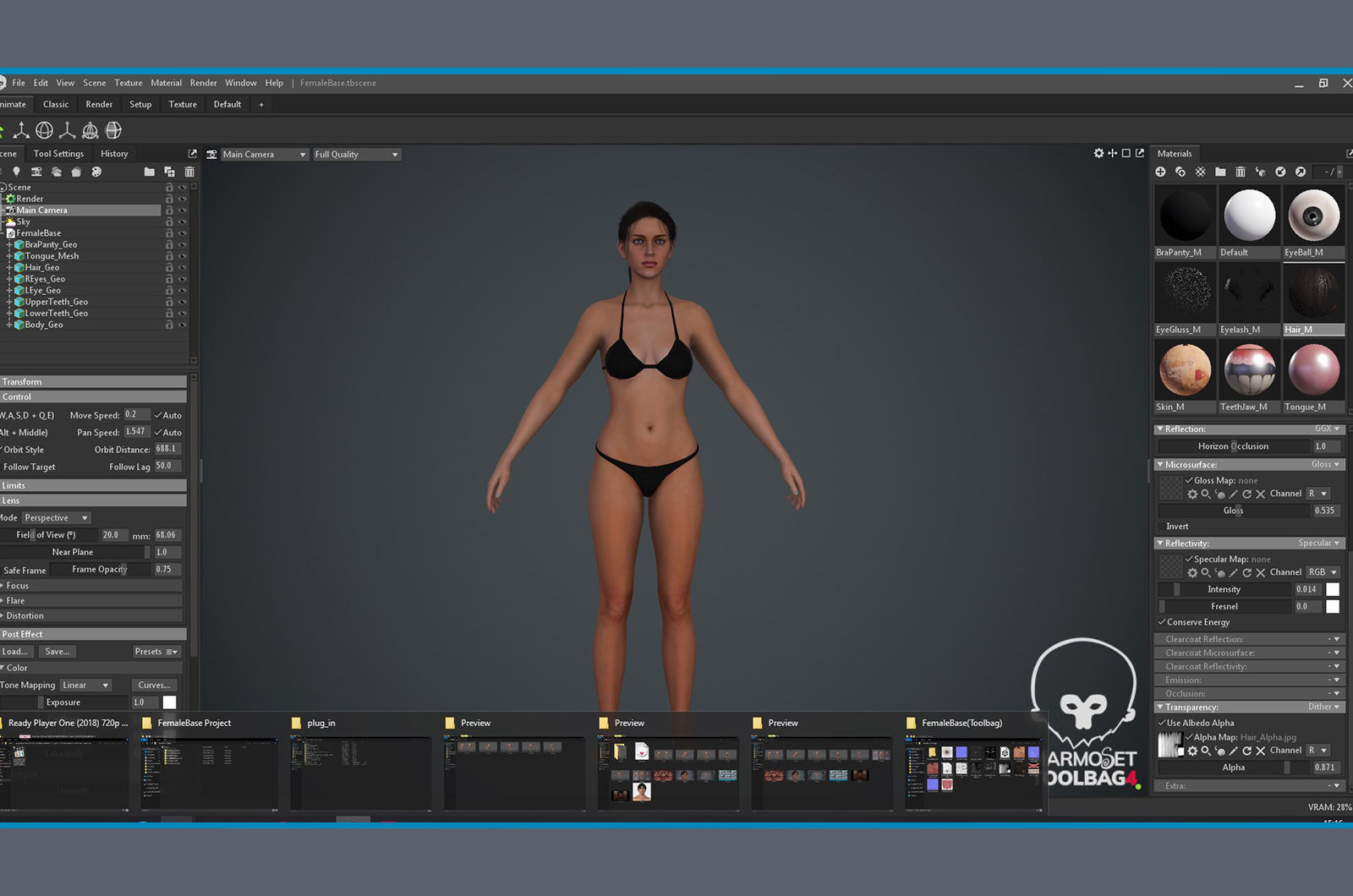This screenshot has height=896, width=1353.
Task: Export material with up-right arrow icon
Action: pyautogui.click(x=1301, y=172)
